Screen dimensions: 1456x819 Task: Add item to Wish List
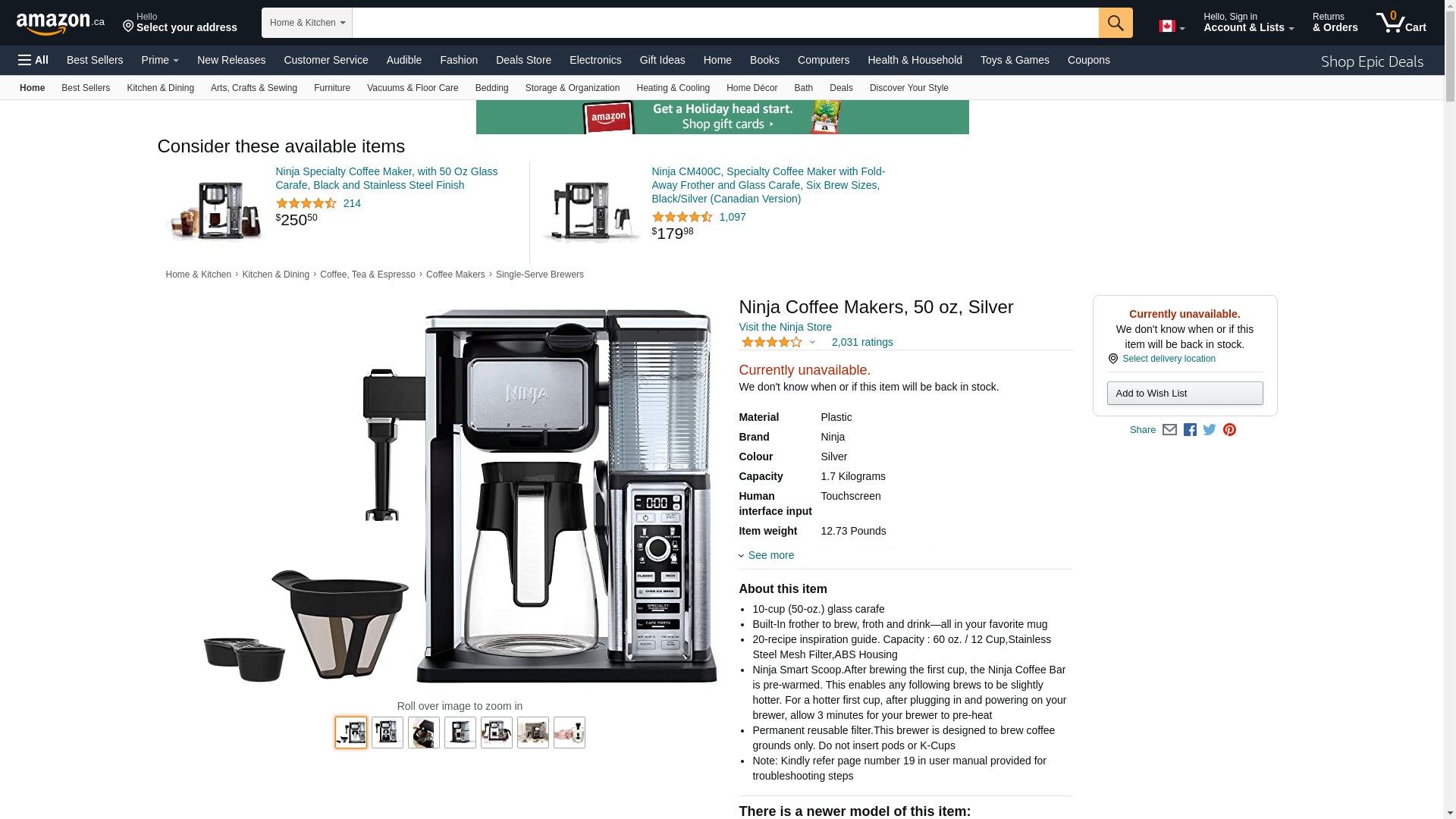coord(1185,393)
